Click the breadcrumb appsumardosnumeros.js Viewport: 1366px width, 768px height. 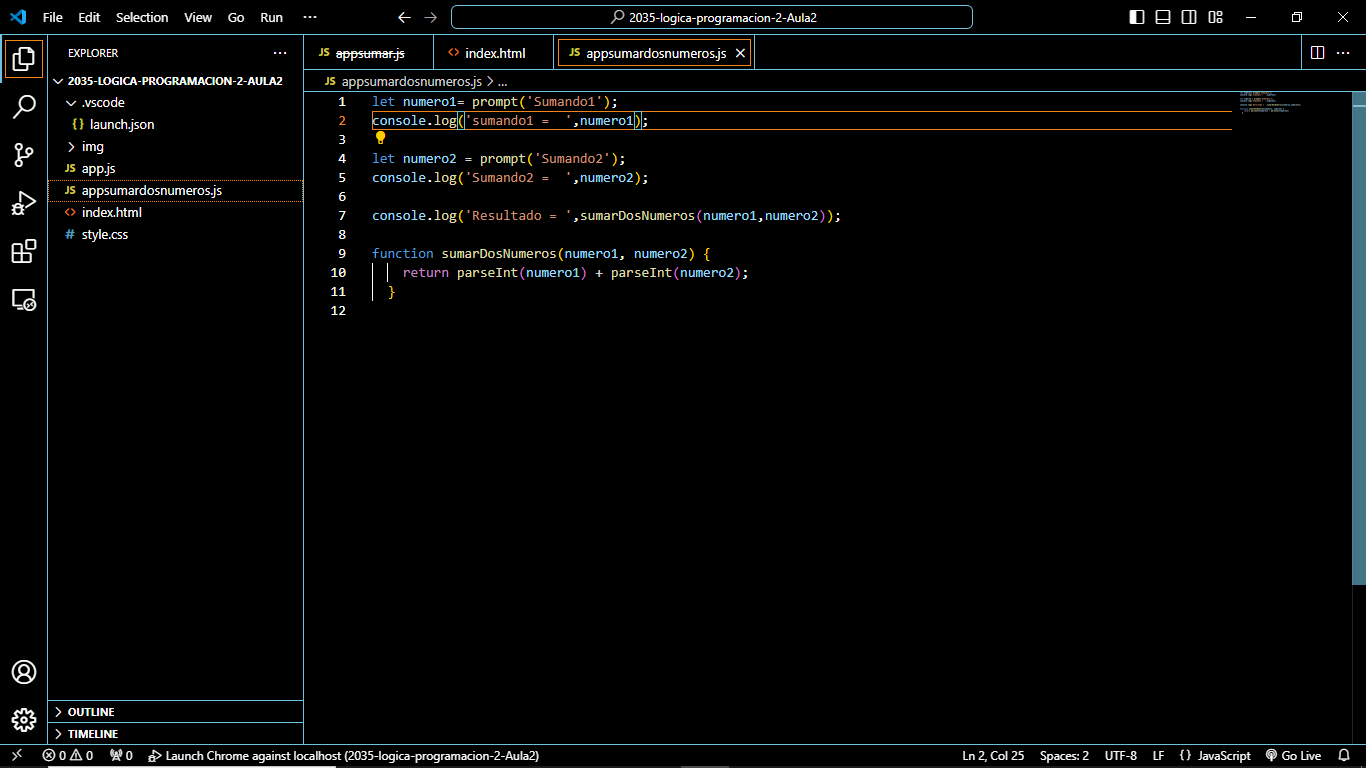pos(411,82)
